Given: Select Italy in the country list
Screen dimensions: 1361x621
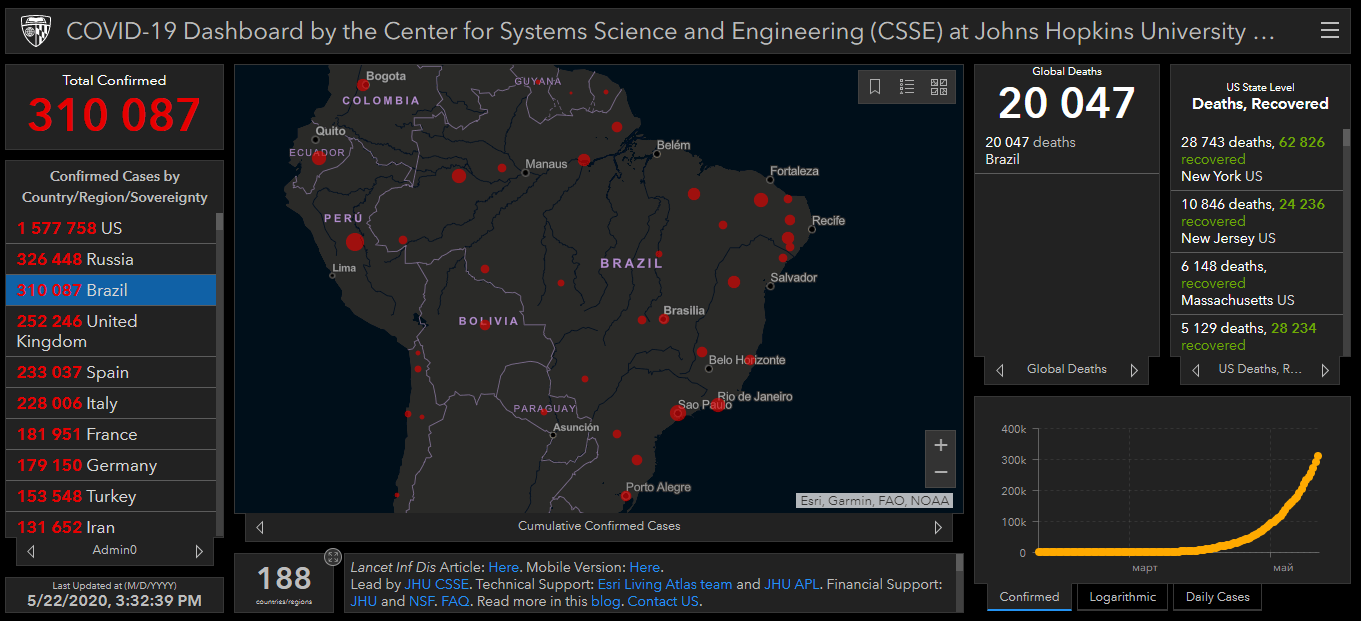Looking at the screenshot, I should point(111,403).
